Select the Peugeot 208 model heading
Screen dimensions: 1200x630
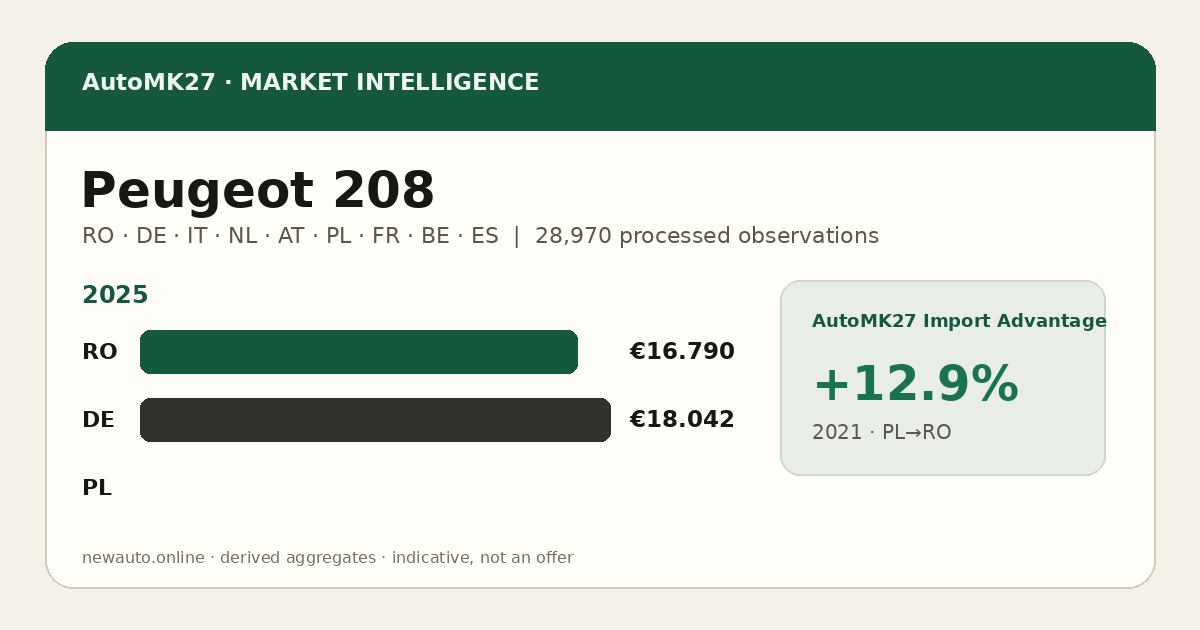258,191
